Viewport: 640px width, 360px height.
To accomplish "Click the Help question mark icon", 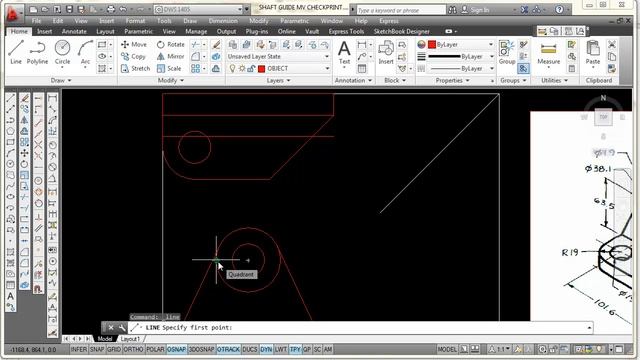I will pos(559,9).
